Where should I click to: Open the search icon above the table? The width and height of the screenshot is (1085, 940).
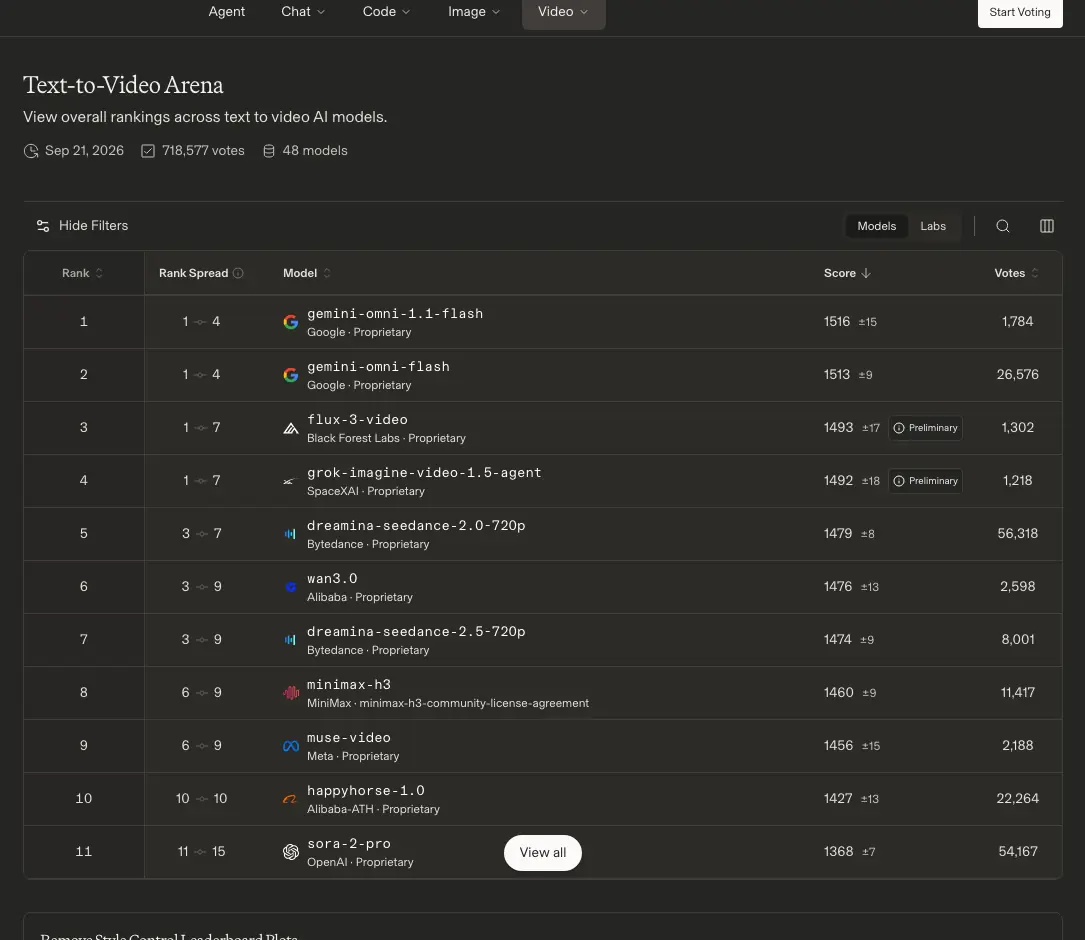[x=1002, y=226]
